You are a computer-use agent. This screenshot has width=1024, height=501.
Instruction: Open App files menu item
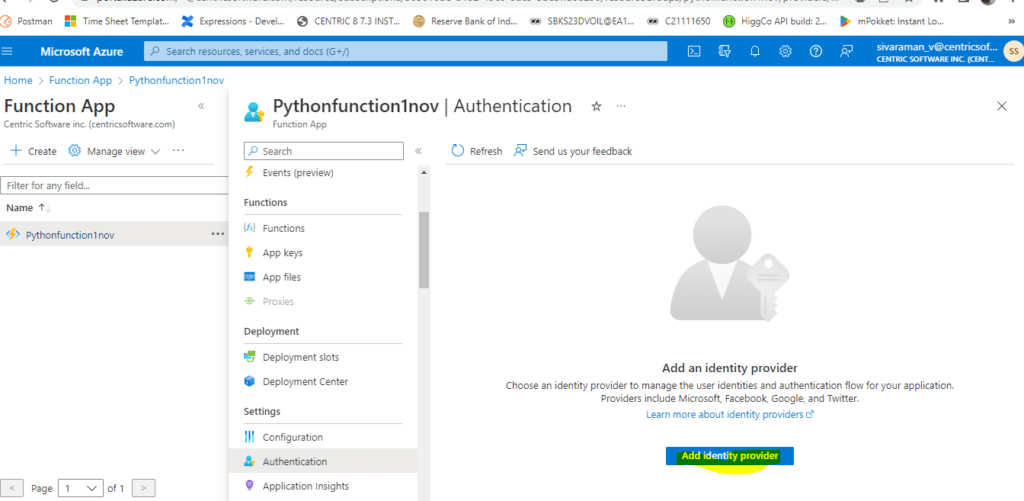281,277
